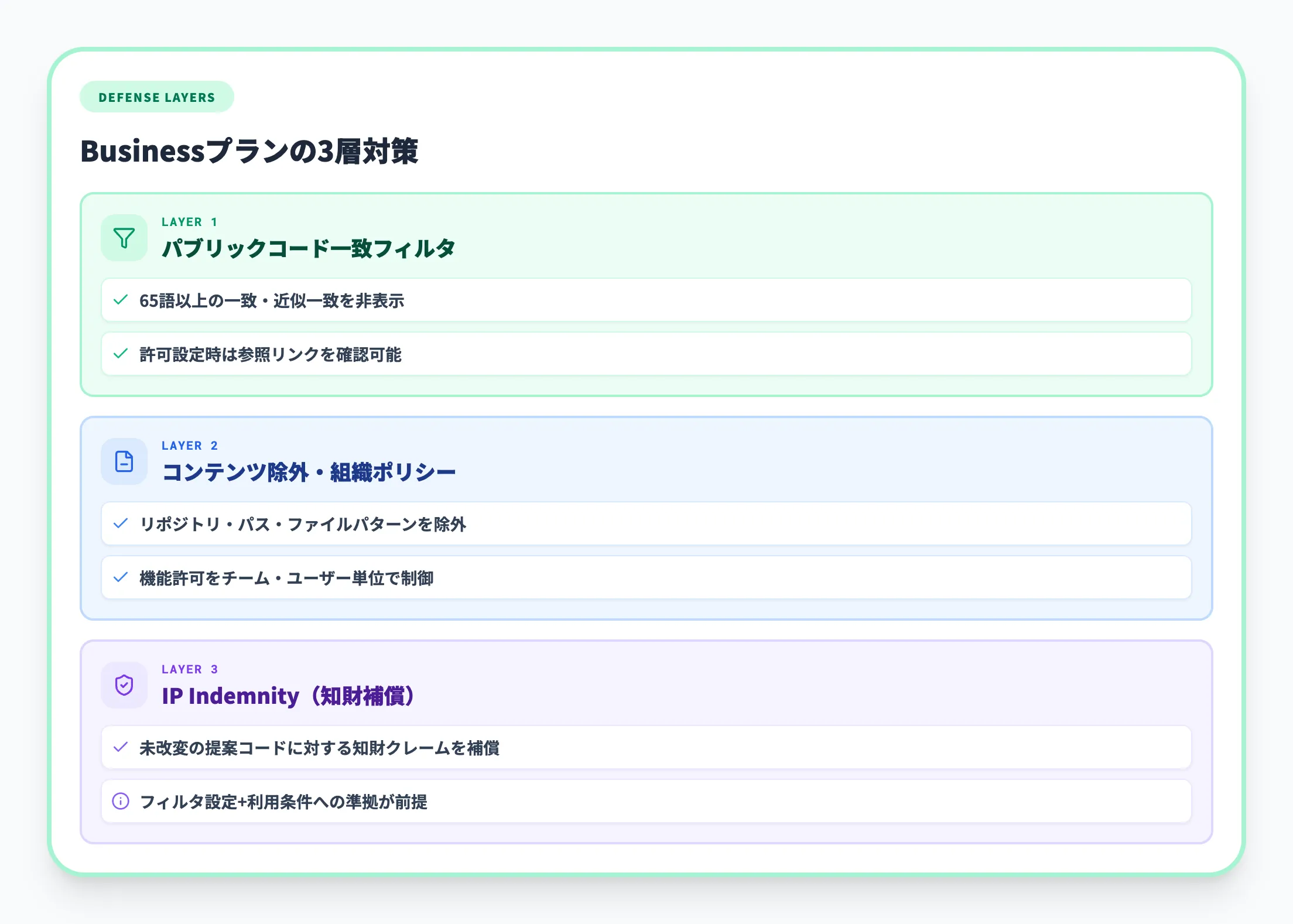This screenshot has height=924, width=1293.
Task: Click the Businessプランの3層対策 heading
Action: [x=249, y=151]
